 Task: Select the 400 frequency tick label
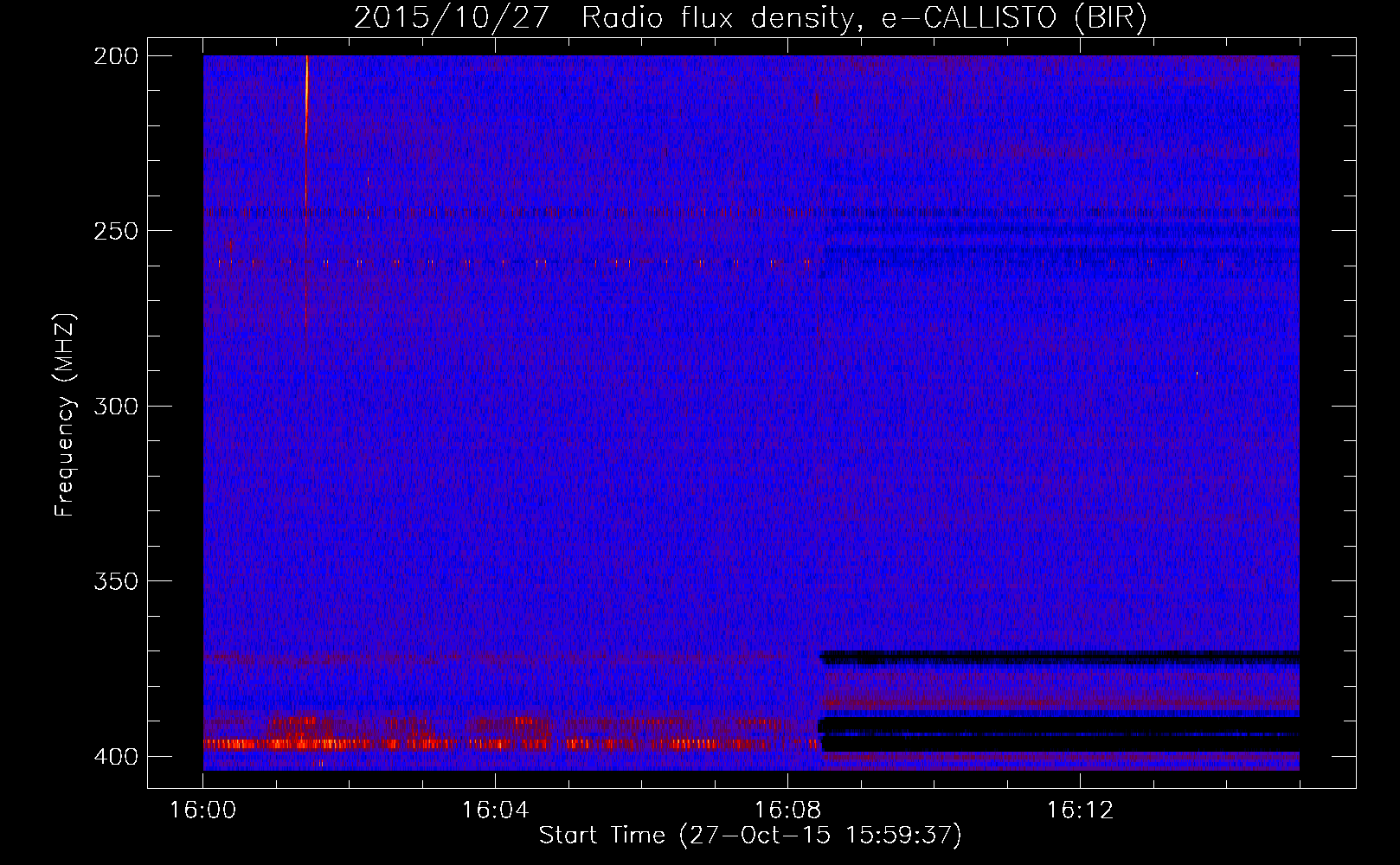tap(116, 756)
